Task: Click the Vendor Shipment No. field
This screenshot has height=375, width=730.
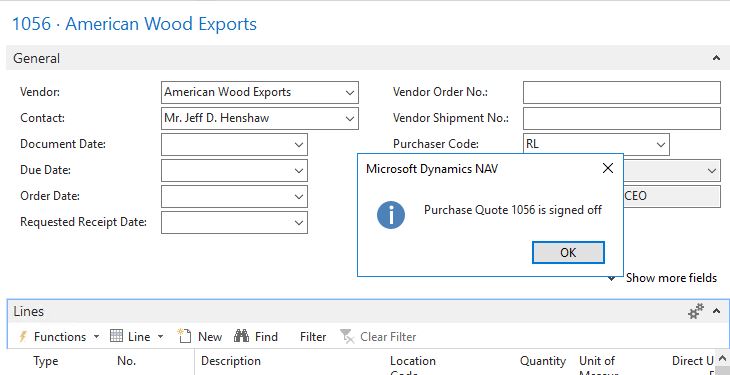Action: pyautogui.click(x=622, y=118)
